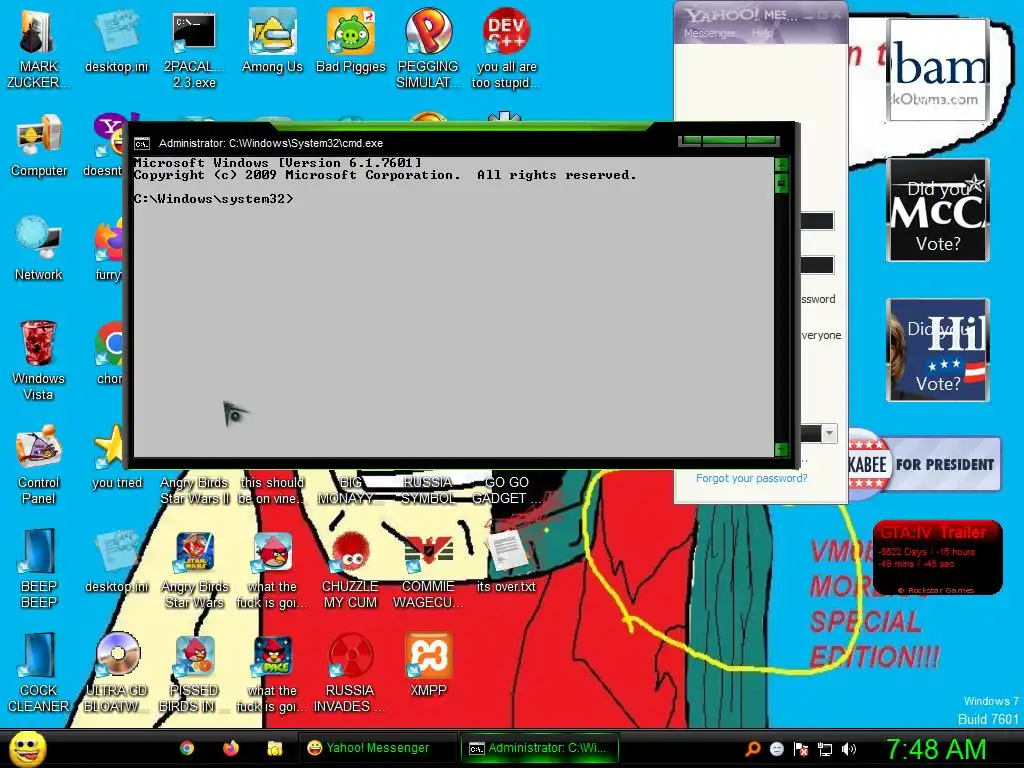Click the network tray icon
Image resolution: width=1024 pixels, height=768 pixels.
point(825,749)
